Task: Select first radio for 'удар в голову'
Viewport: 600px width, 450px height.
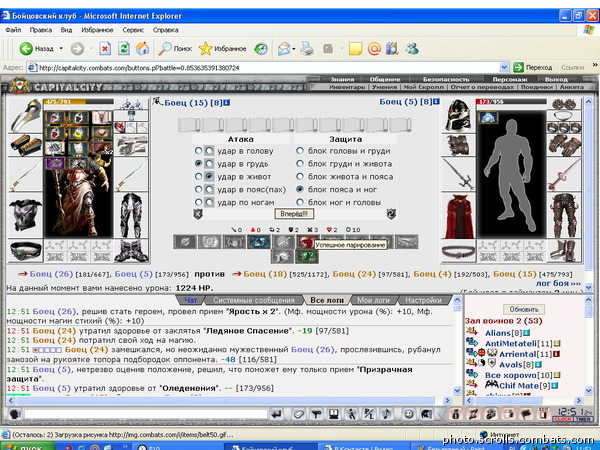Action: click(x=198, y=151)
